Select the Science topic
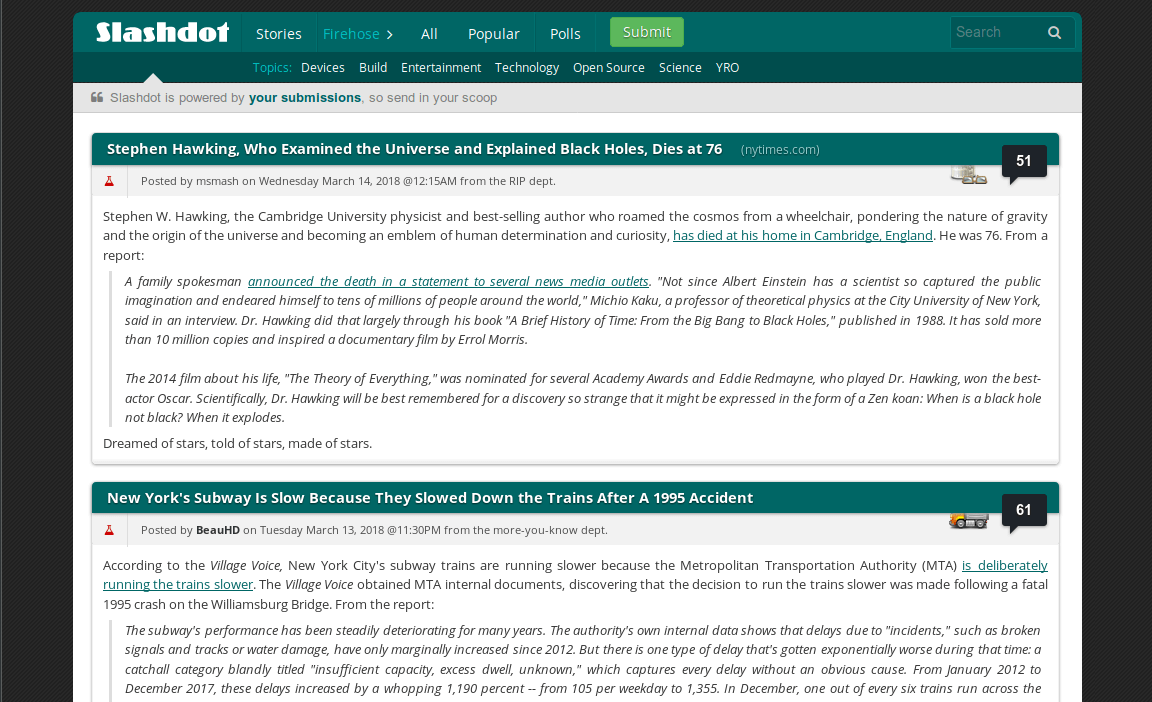 tap(680, 68)
